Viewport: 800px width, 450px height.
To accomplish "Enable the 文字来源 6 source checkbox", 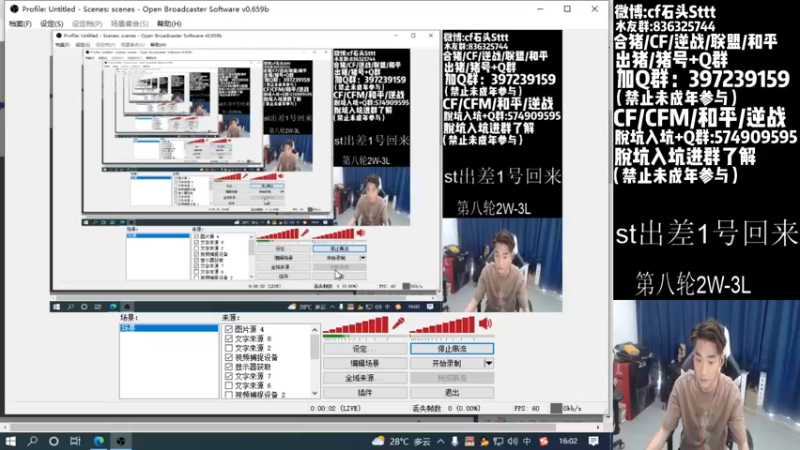I will (229, 385).
